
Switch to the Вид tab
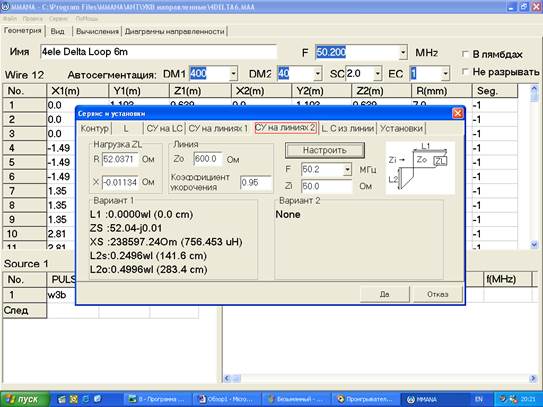coord(57,32)
